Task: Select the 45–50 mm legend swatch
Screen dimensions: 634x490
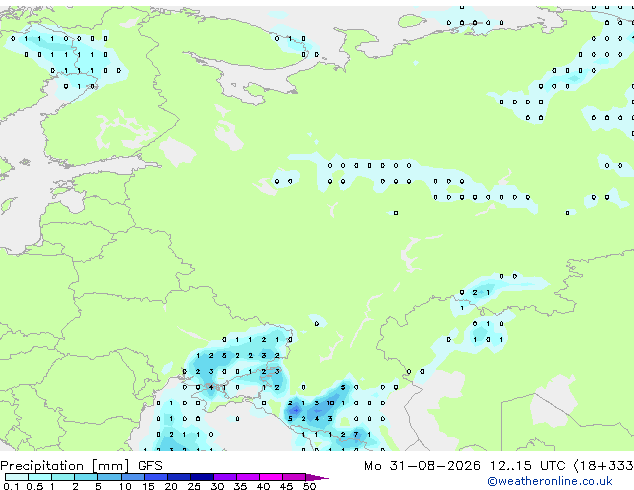Action: (x=294, y=477)
